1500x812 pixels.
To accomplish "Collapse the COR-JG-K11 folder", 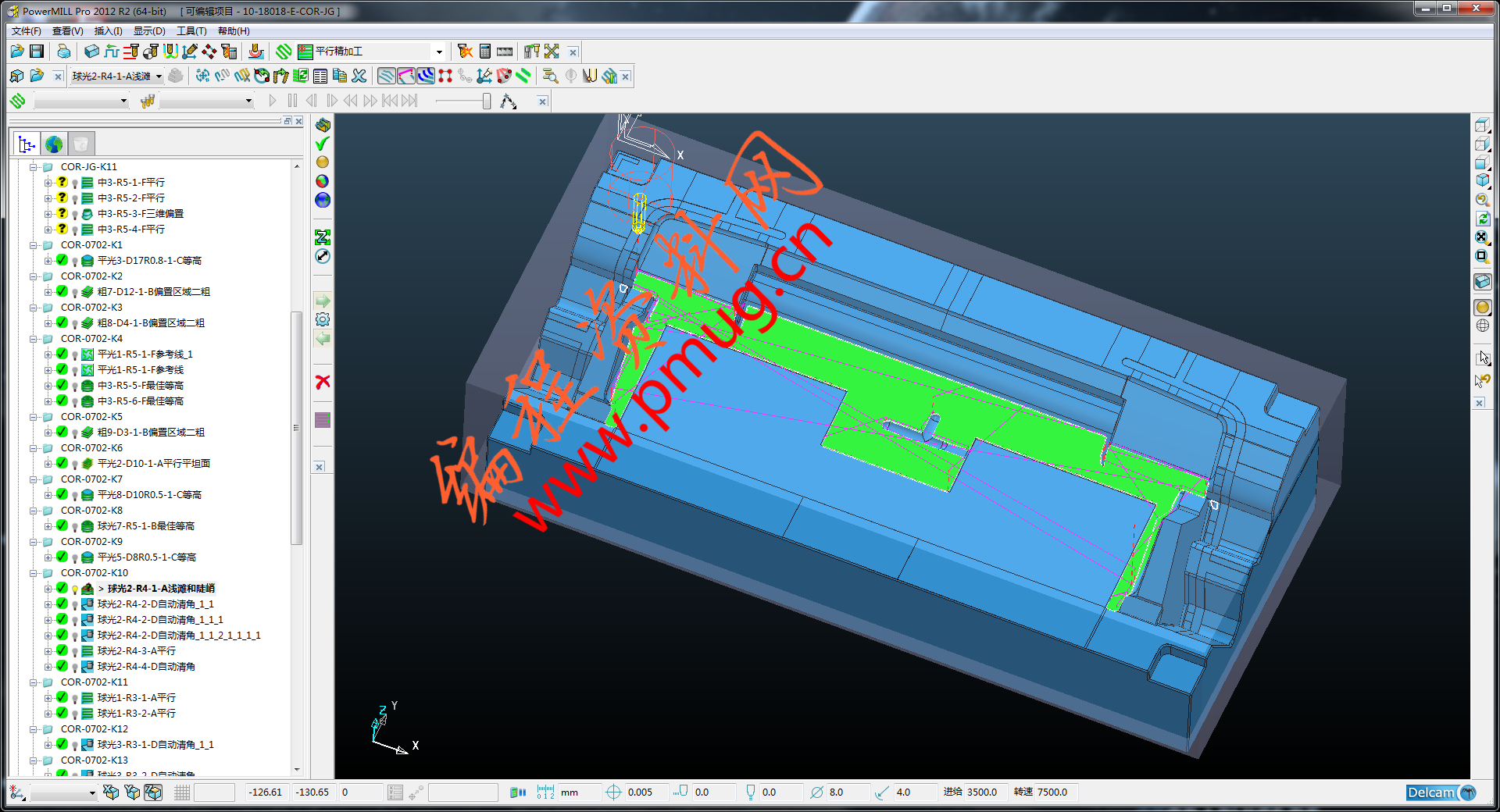I will coord(34,167).
